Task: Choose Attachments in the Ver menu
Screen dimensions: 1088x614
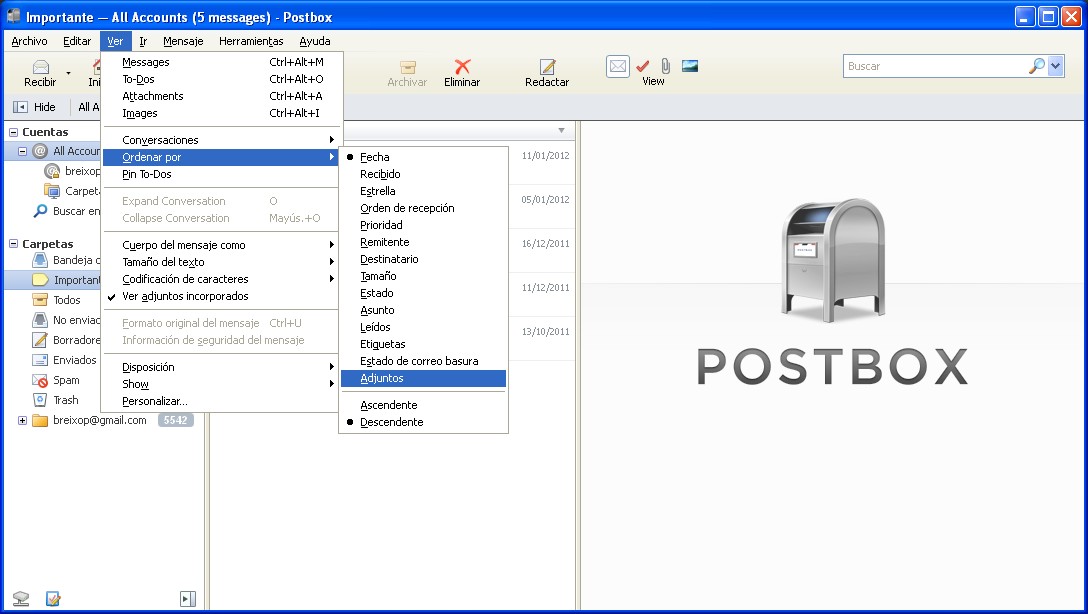Action: (x=221, y=96)
